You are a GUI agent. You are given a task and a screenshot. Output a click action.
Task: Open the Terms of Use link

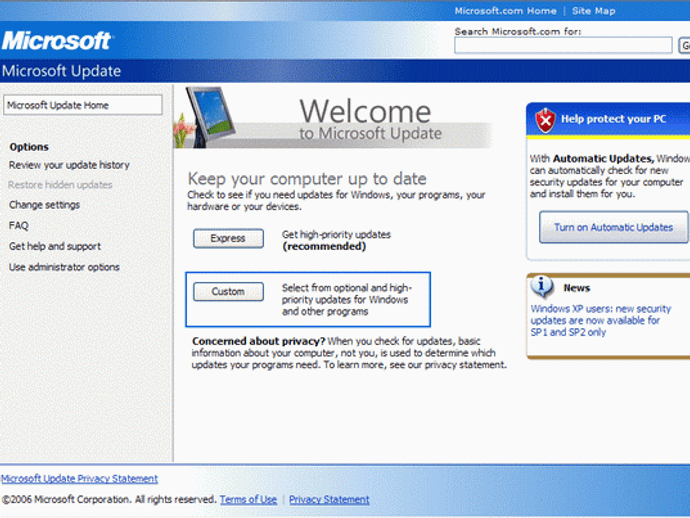tap(248, 500)
